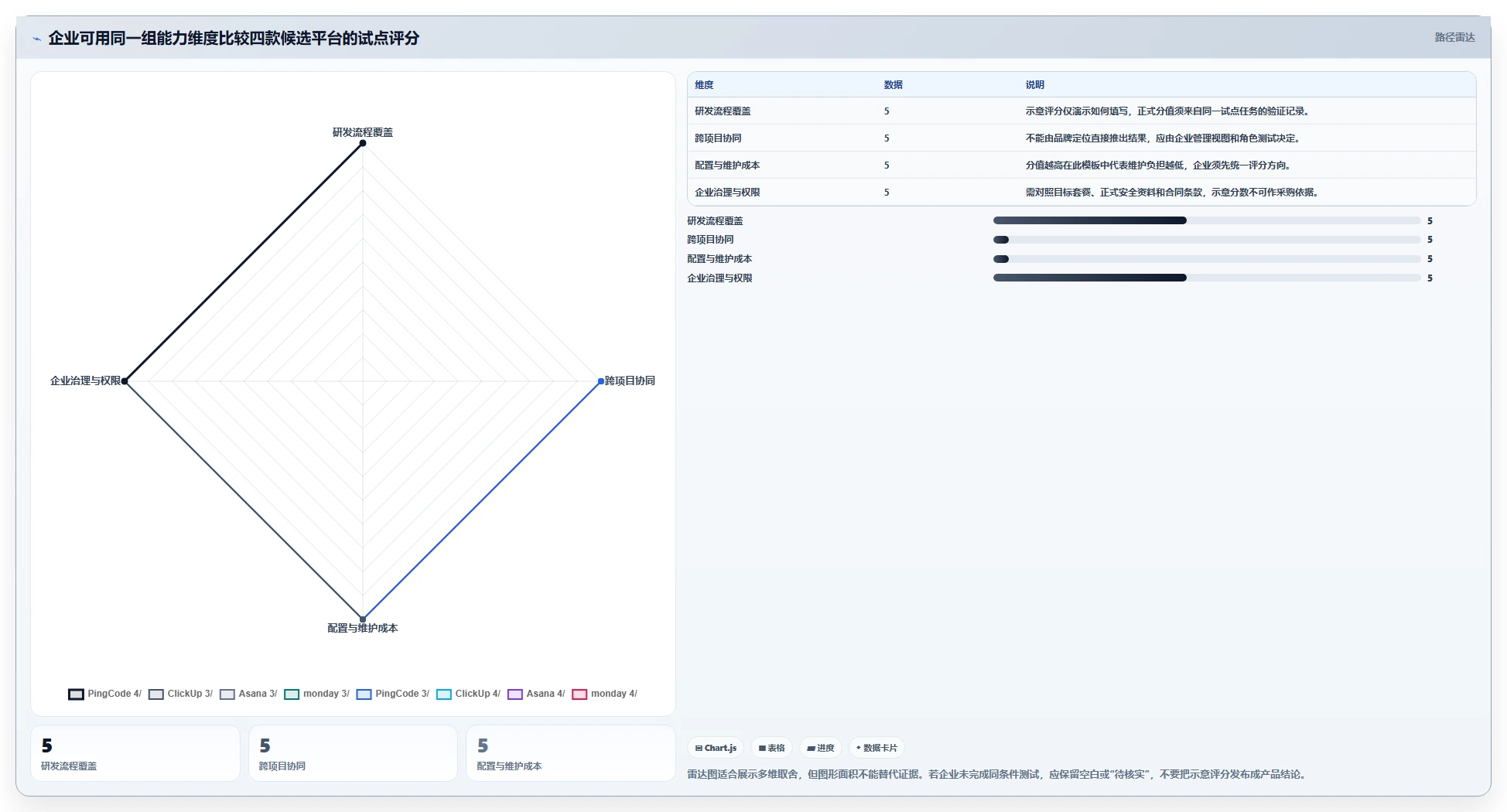Click the description starting 示意评分仅演示如何填写

click(1169, 111)
